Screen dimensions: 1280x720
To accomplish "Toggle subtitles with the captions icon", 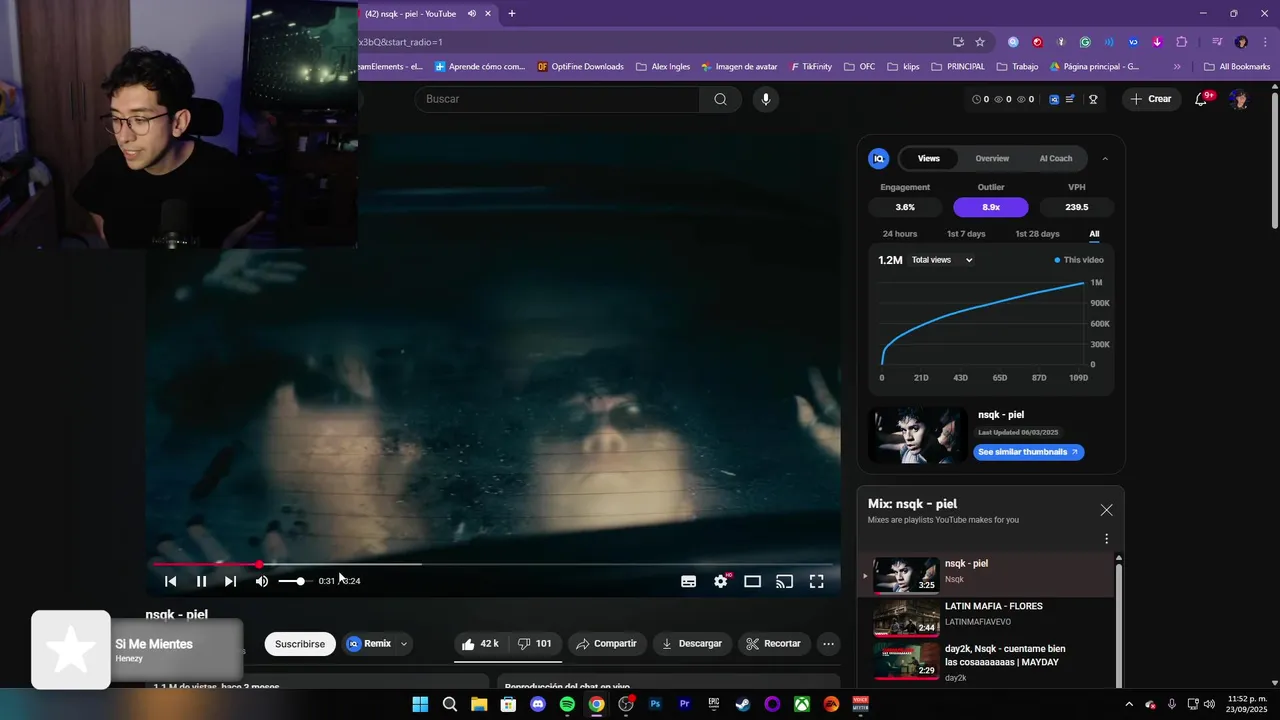I will (688, 581).
